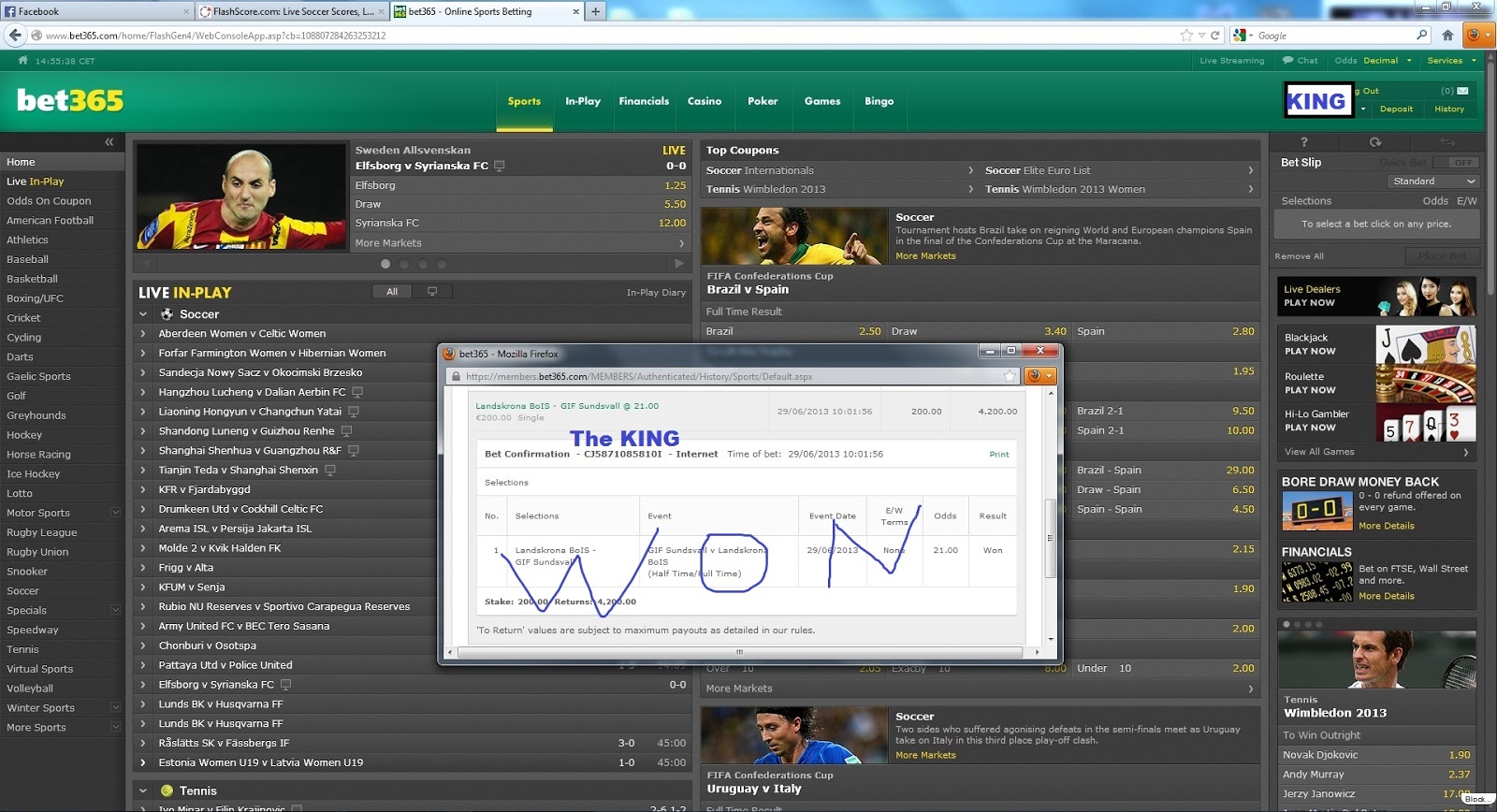
Task: Open the Sports tab
Action: (x=524, y=101)
